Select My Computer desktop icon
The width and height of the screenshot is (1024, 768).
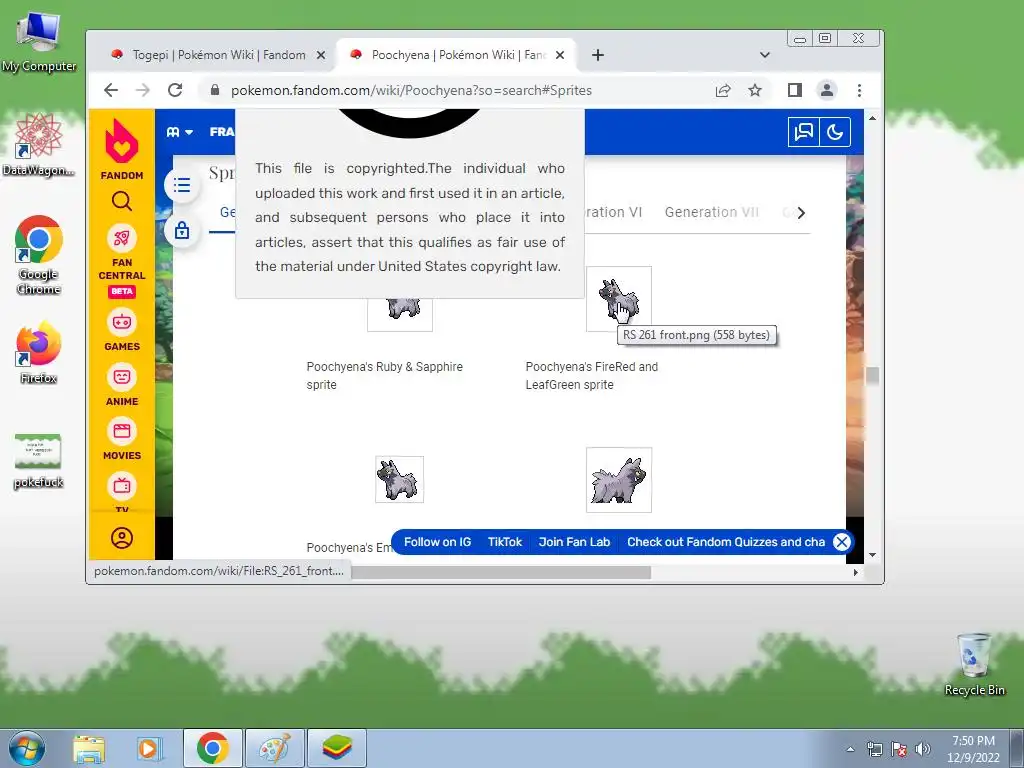pos(39,42)
